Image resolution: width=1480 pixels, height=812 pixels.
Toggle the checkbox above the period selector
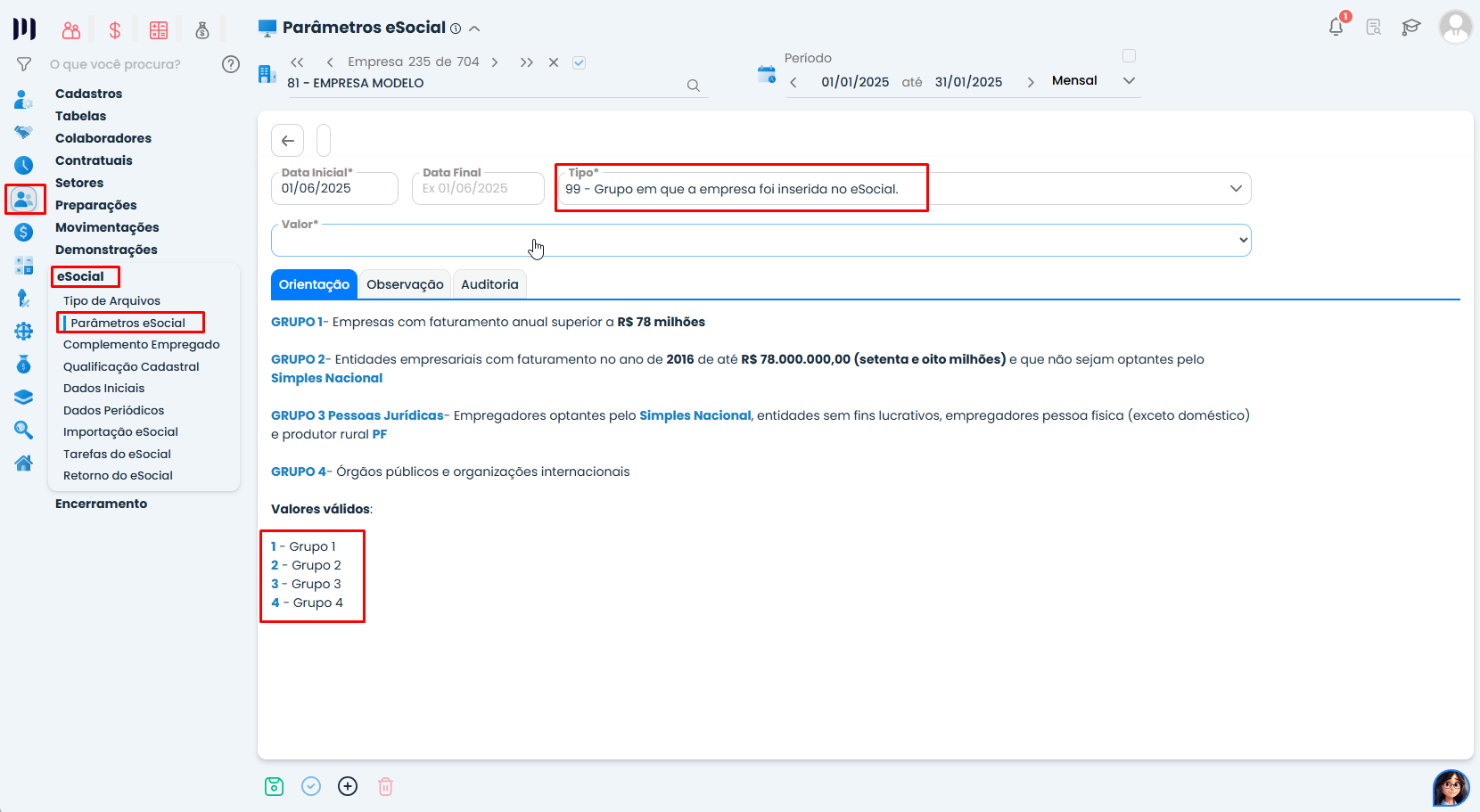1129,56
